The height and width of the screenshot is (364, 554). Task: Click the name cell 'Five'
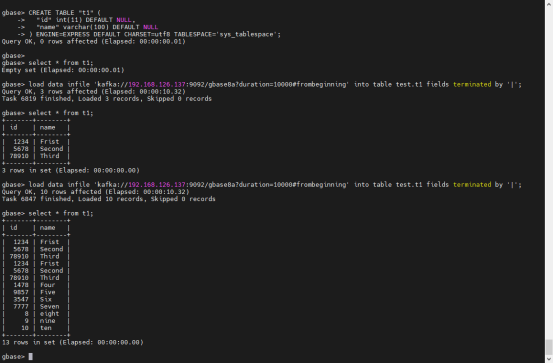click(x=47, y=292)
